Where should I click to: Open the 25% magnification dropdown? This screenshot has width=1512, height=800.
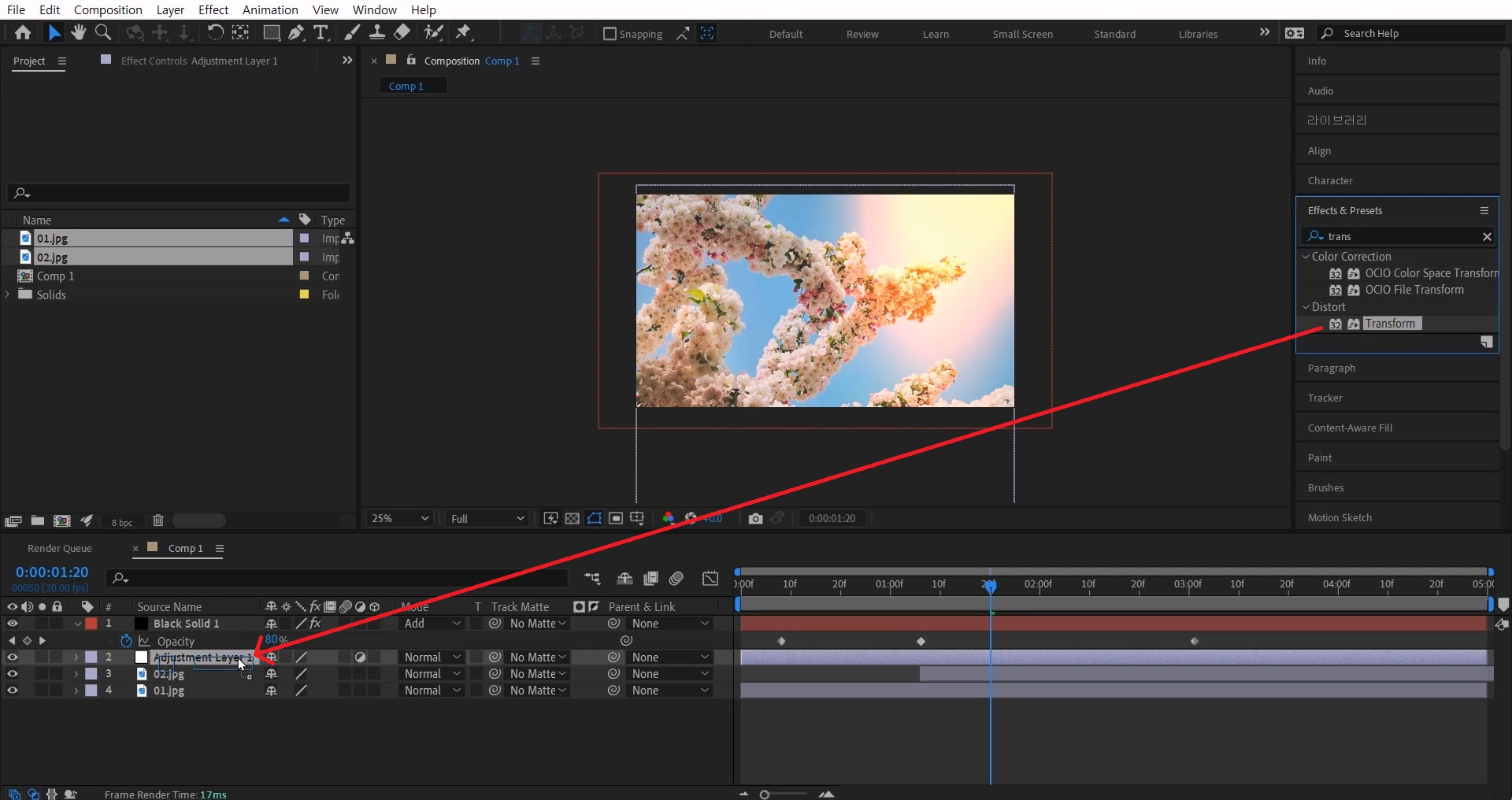pos(400,518)
